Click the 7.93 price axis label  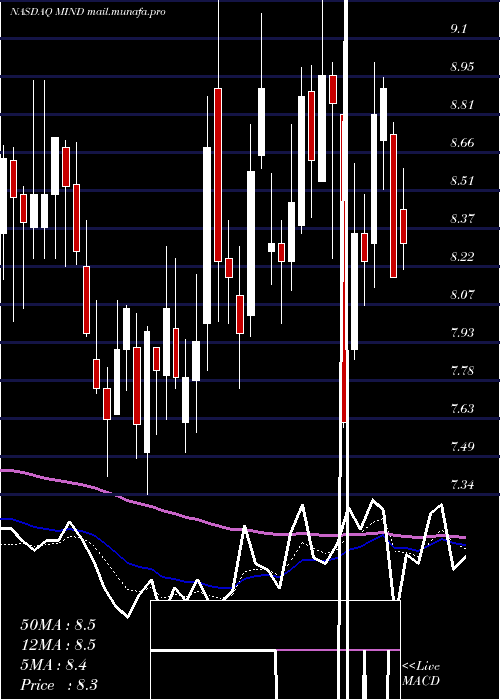coord(462,333)
